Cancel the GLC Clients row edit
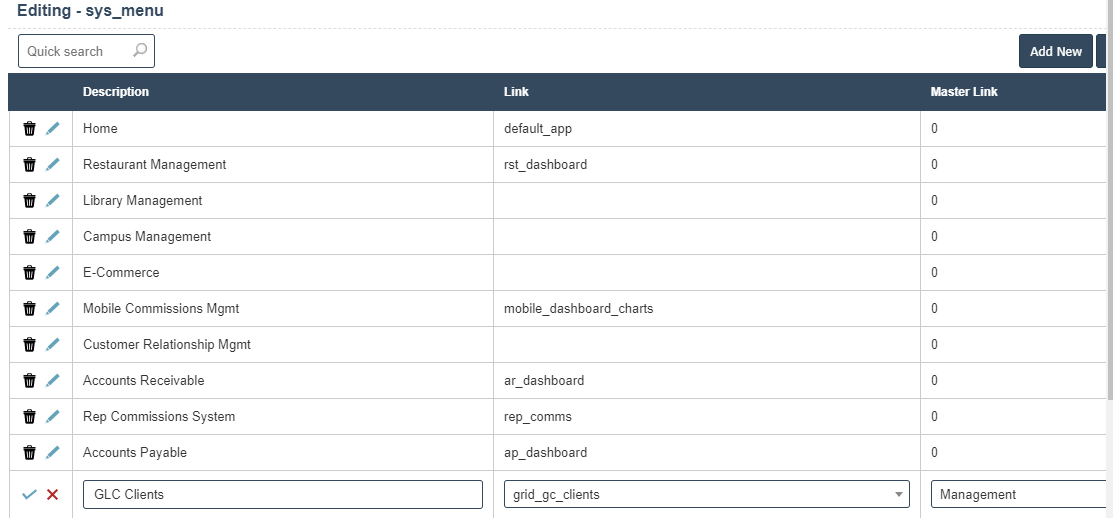 53,495
